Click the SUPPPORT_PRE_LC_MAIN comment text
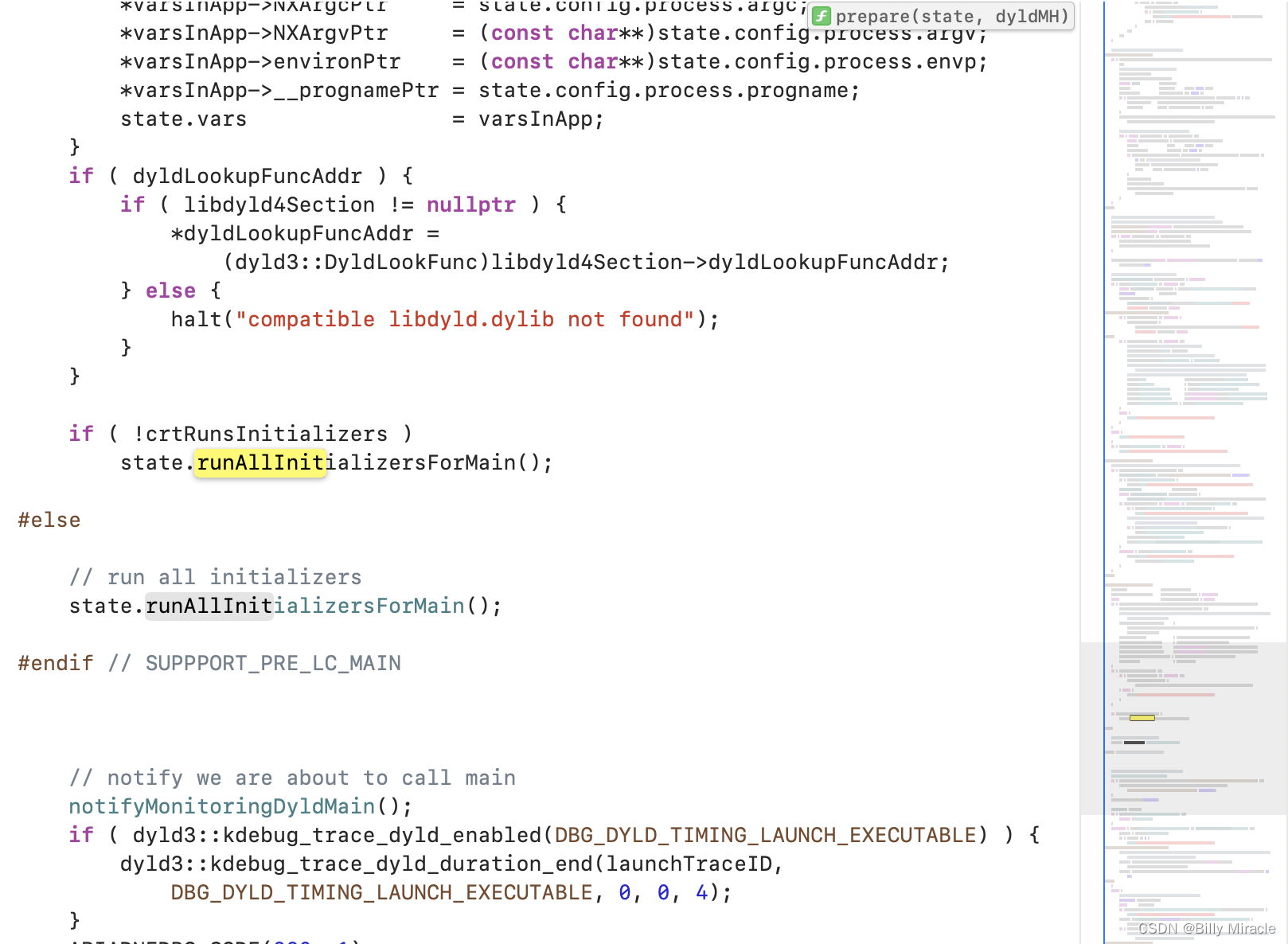 (x=273, y=663)
